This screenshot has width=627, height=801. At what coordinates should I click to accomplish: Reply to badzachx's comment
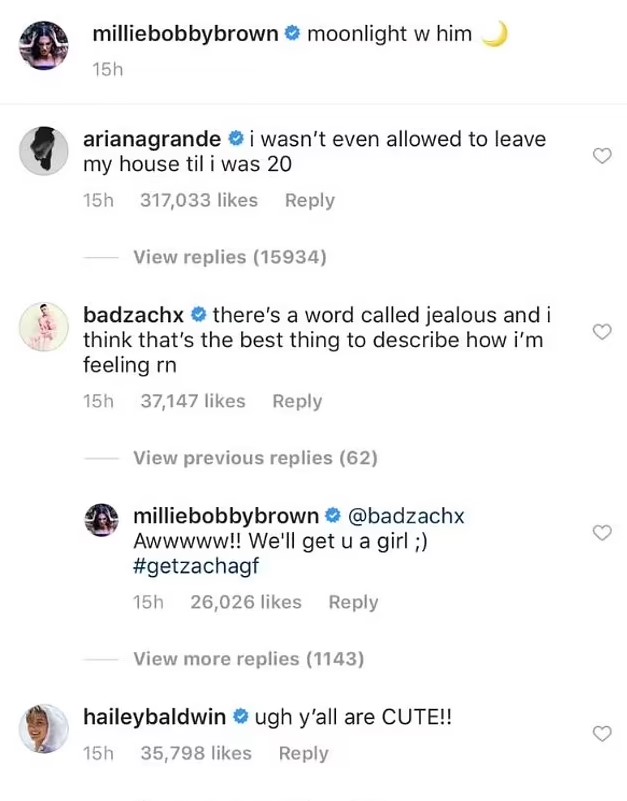297,401
